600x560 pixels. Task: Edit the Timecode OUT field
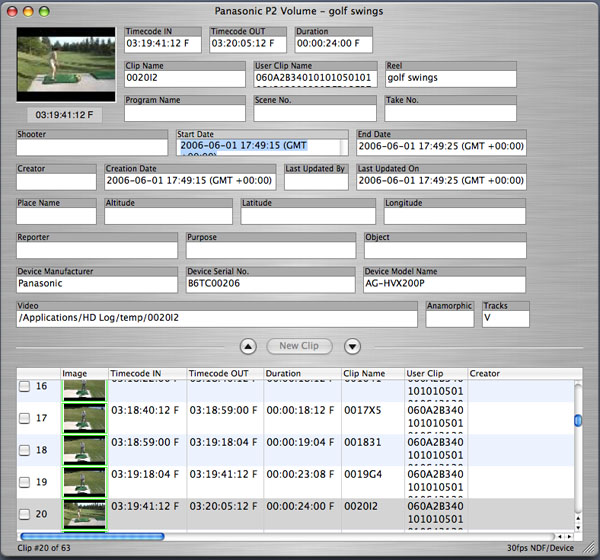[x=248, y=44]
